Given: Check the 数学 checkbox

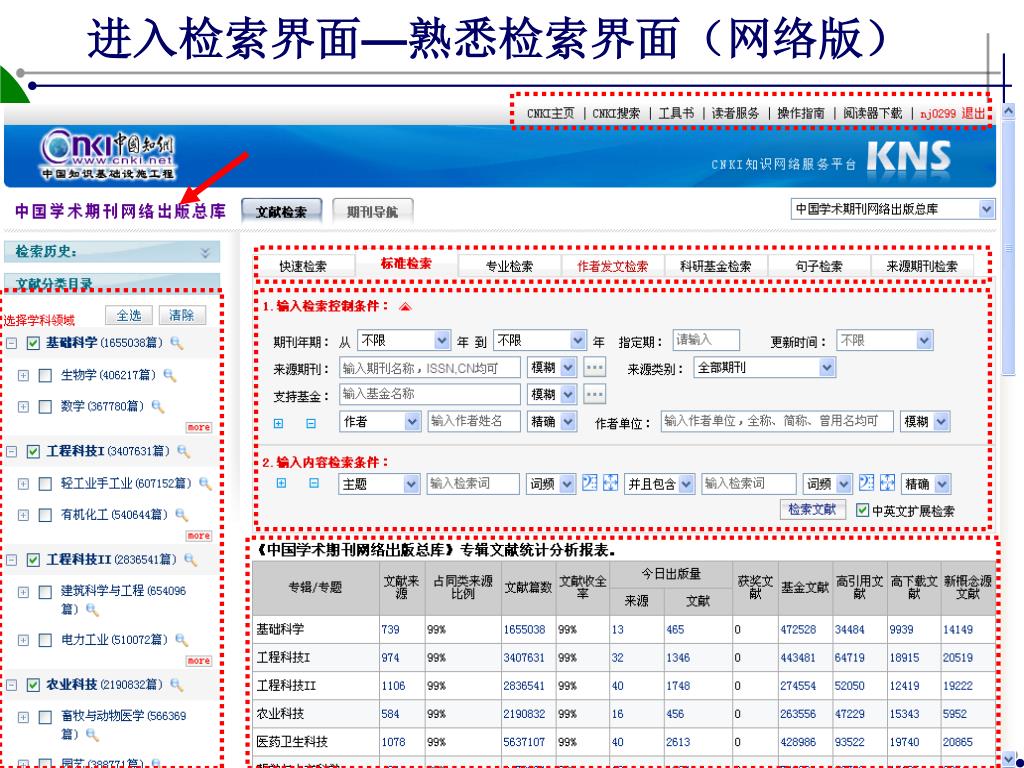Looking at the screenshot, I should click(x=45, y=407).
